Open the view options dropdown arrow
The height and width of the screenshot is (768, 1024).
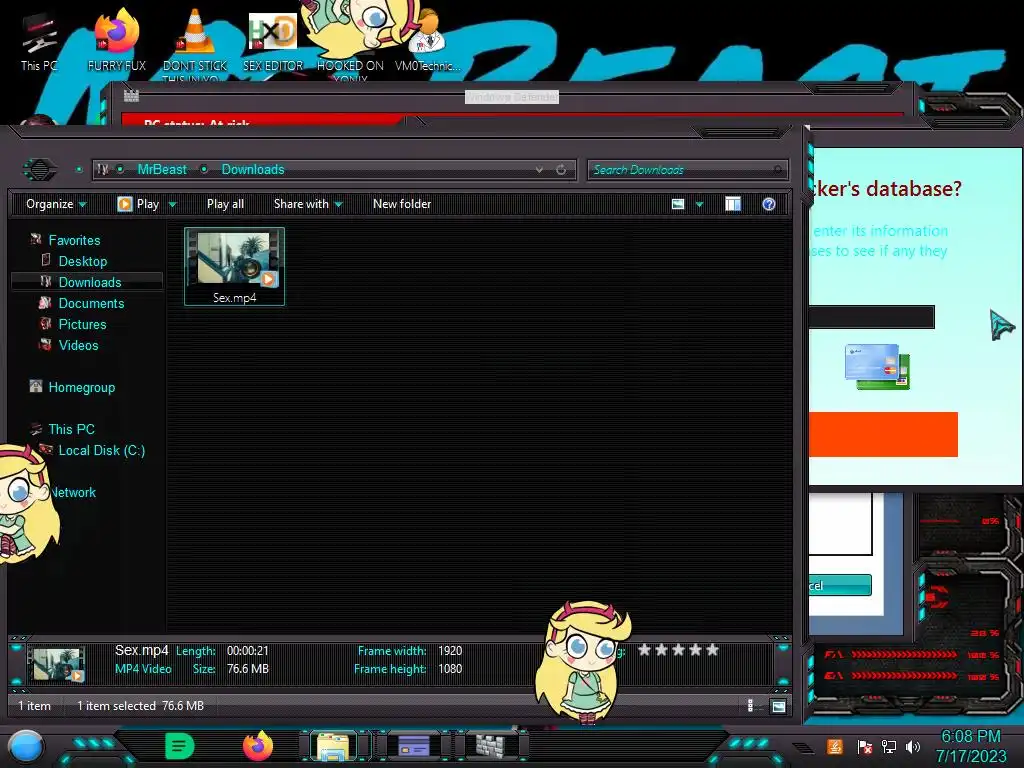[699, 204]
